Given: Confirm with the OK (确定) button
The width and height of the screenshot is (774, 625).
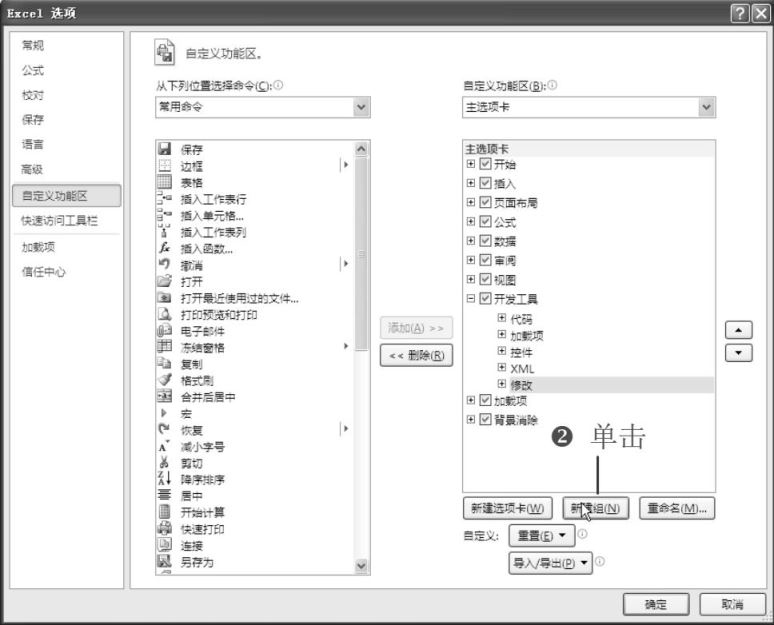Looking at the screenshot, I should [x=656, y=604].
